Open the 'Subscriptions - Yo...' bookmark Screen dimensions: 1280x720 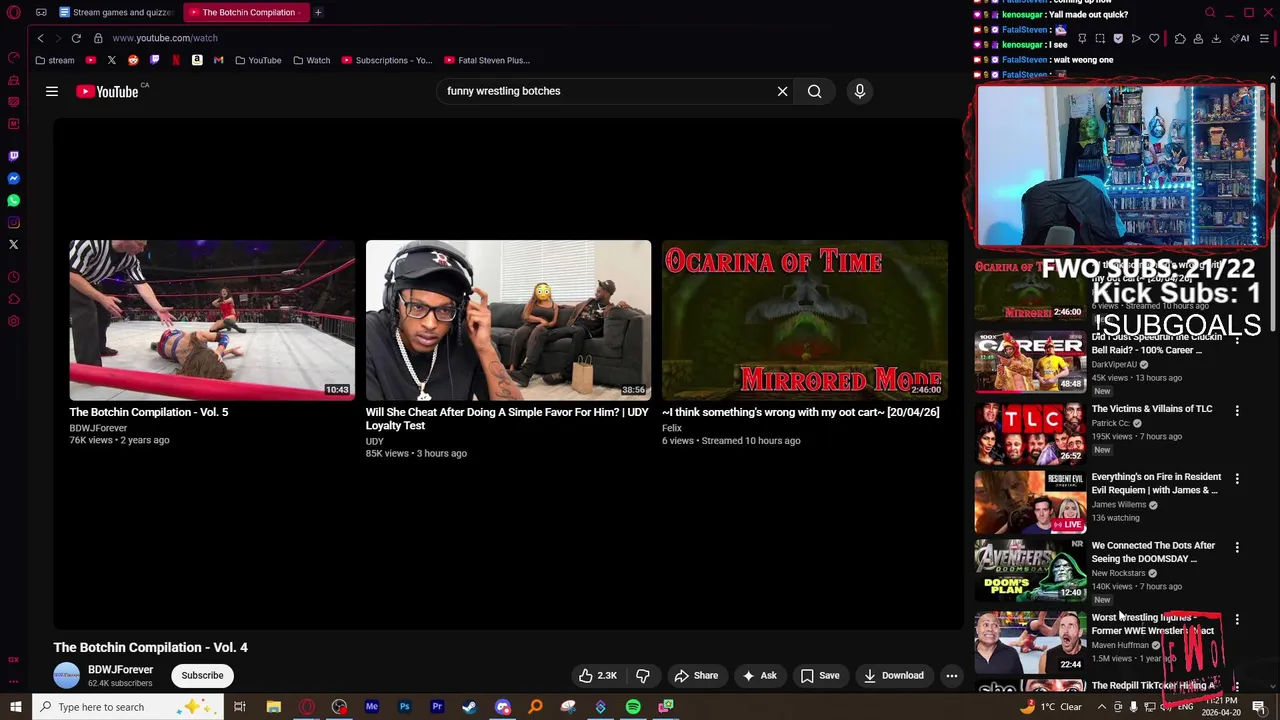(387, 60)
